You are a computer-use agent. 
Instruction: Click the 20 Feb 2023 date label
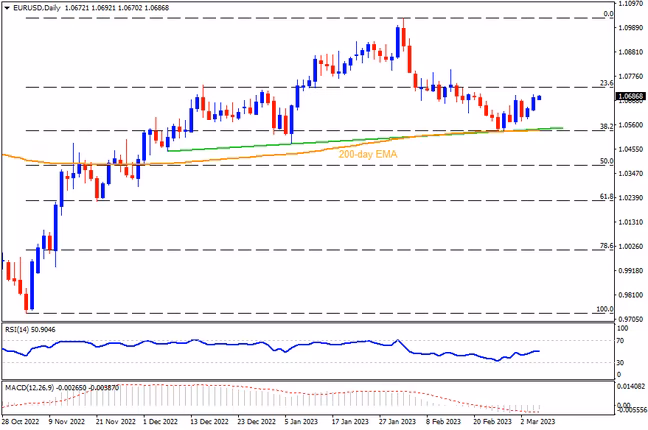pos(492,422)
